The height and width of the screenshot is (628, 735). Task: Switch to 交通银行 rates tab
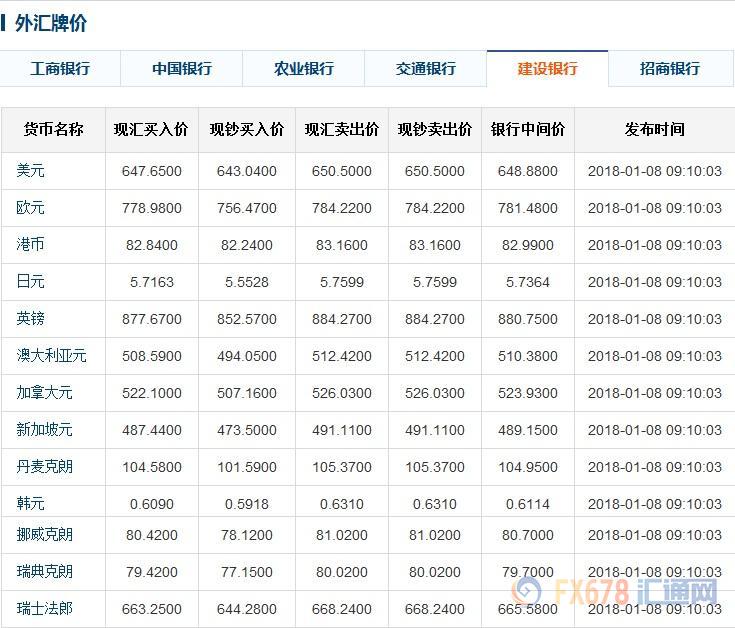[426, 68]
